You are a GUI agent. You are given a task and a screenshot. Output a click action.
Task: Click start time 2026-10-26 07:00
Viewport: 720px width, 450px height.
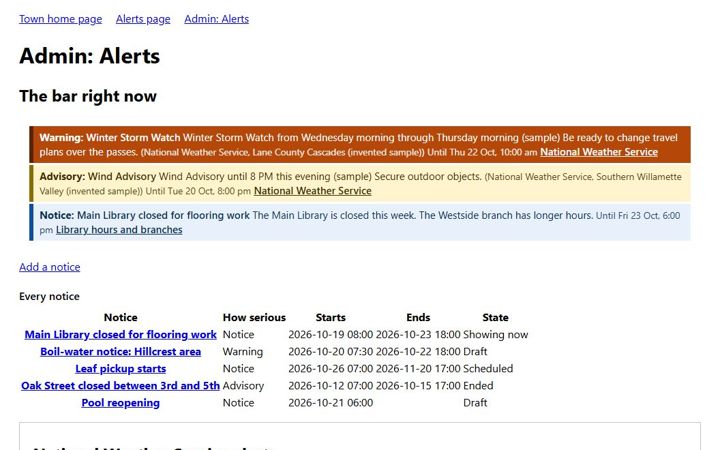pos(331,369)
